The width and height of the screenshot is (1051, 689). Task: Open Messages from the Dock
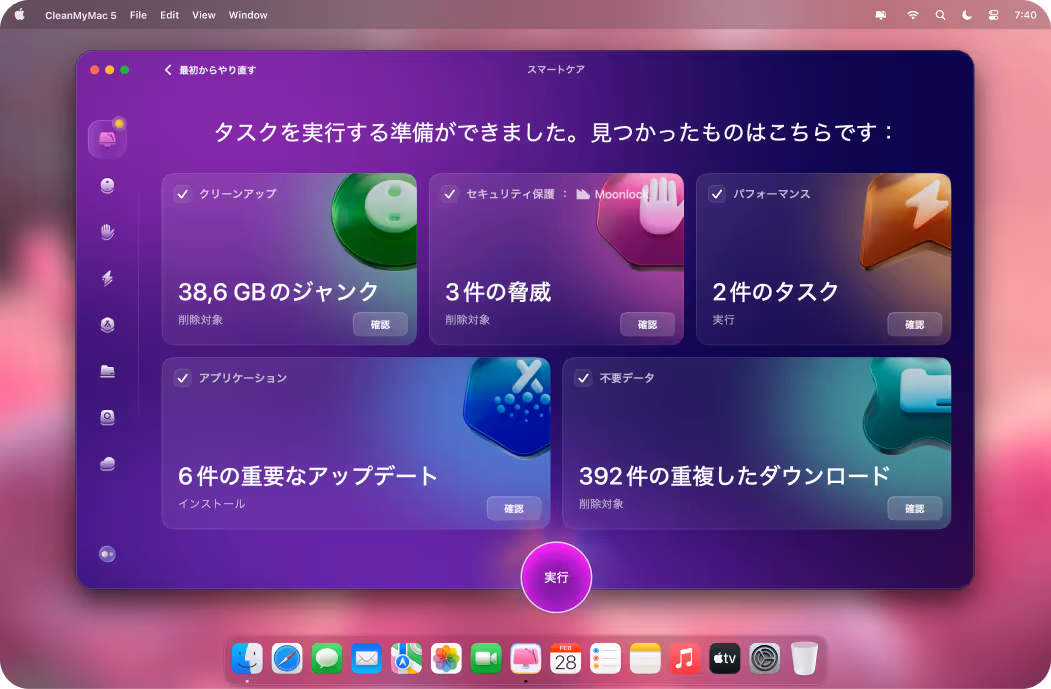[326, 659]
